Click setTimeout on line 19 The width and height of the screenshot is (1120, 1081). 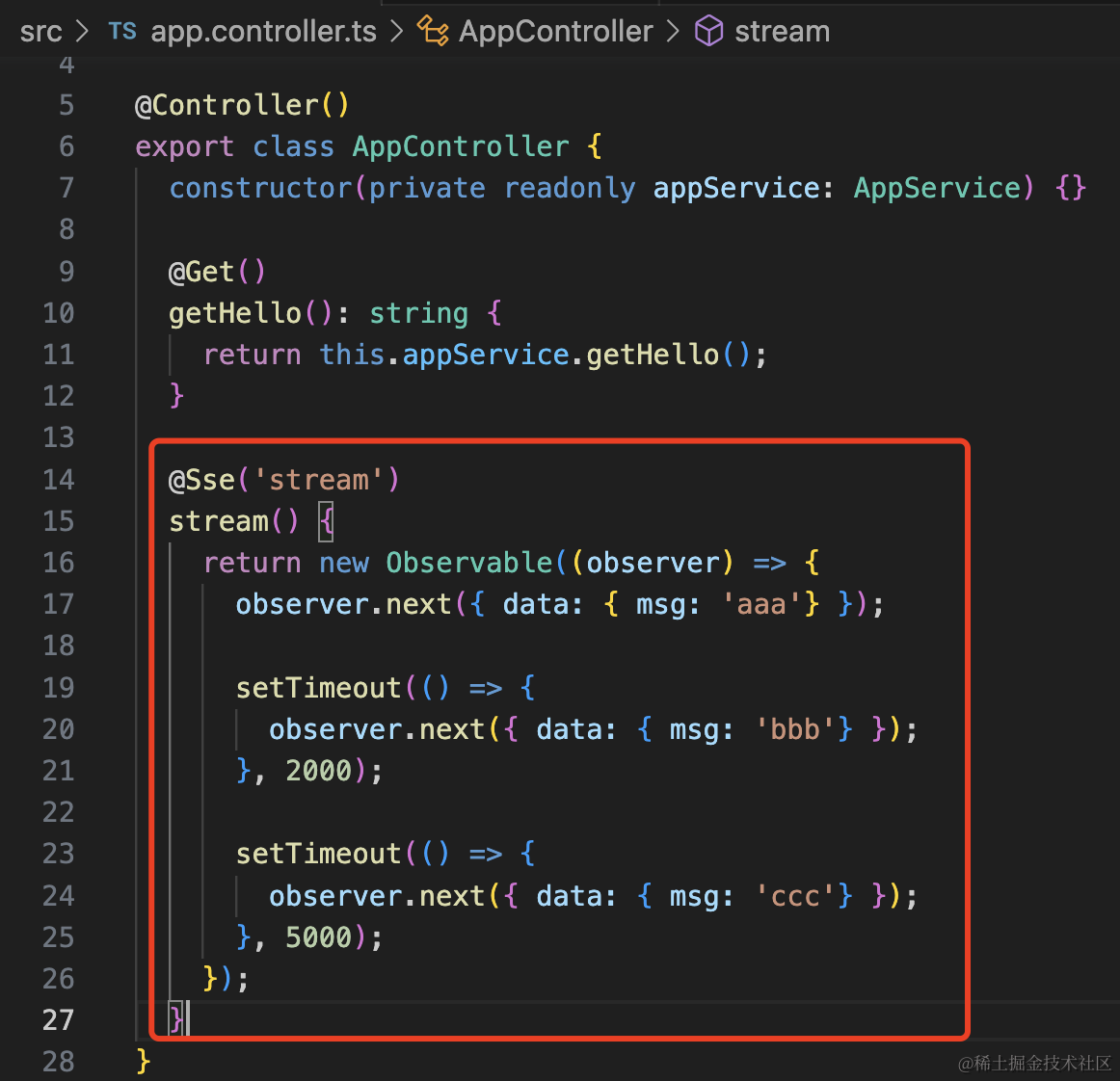(319, 688)
